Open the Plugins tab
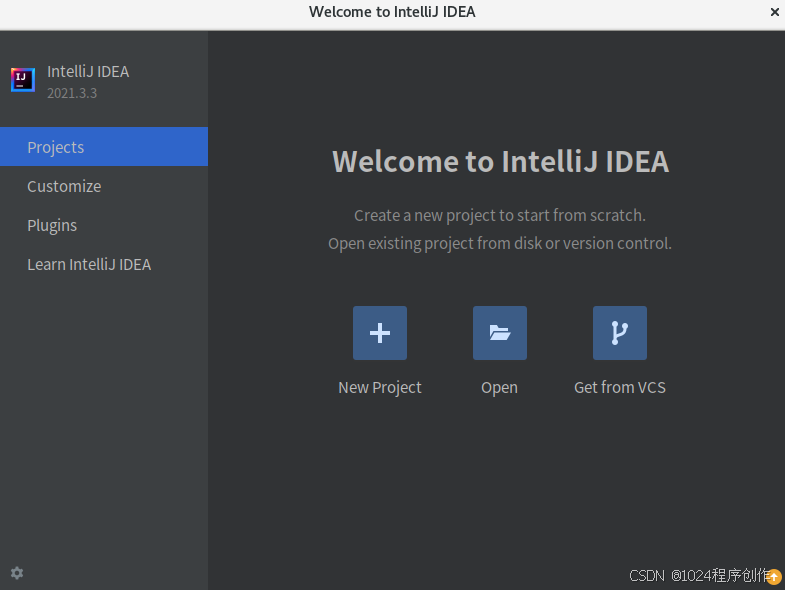785x590 pixels. [x=104, y=225]
